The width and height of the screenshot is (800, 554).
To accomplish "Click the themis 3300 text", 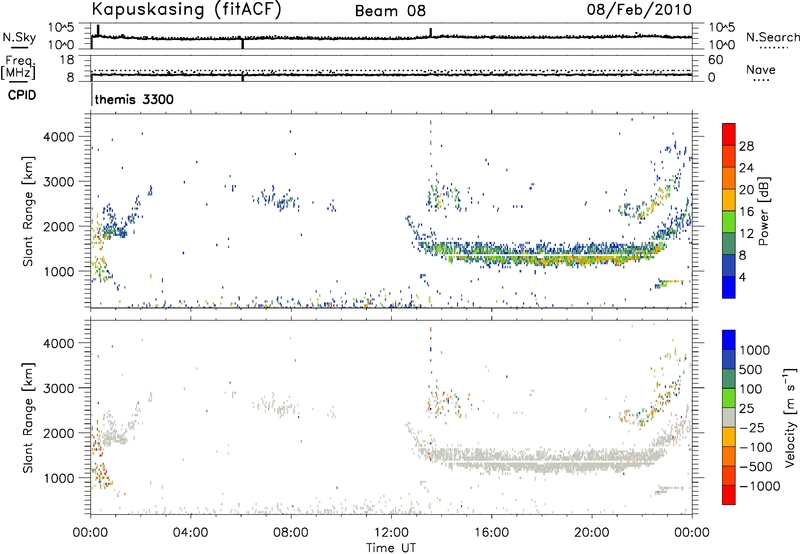I will (x=134, y=99).
